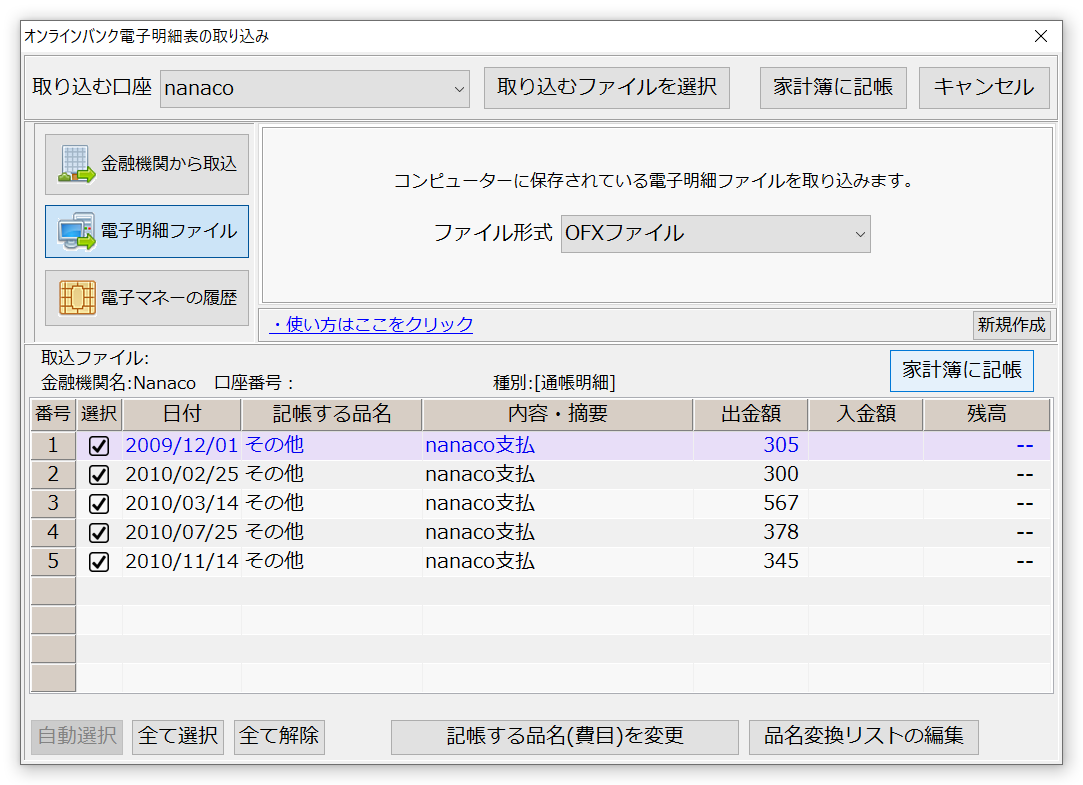Select the 電子明細ファイル (e-statement file) icon
Viewport: 1083px width, 785px height.
click(x=146, y=231)
